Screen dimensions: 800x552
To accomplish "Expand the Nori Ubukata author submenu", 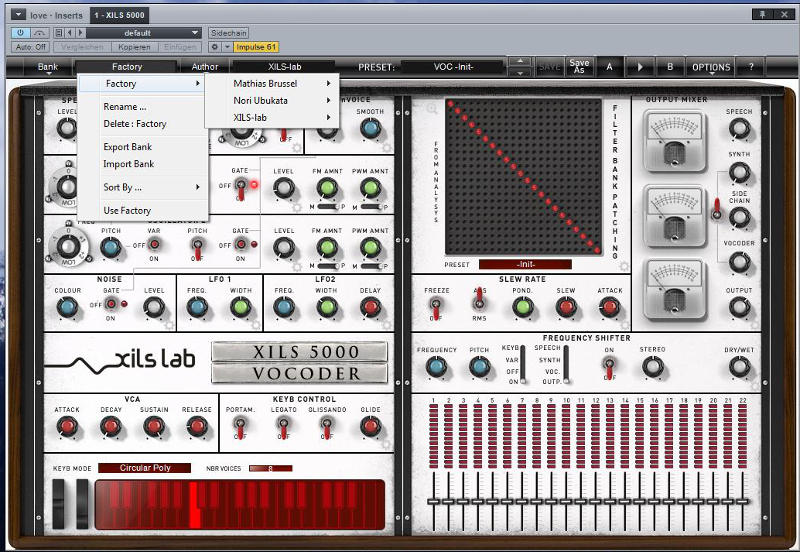I will [272, 101].
